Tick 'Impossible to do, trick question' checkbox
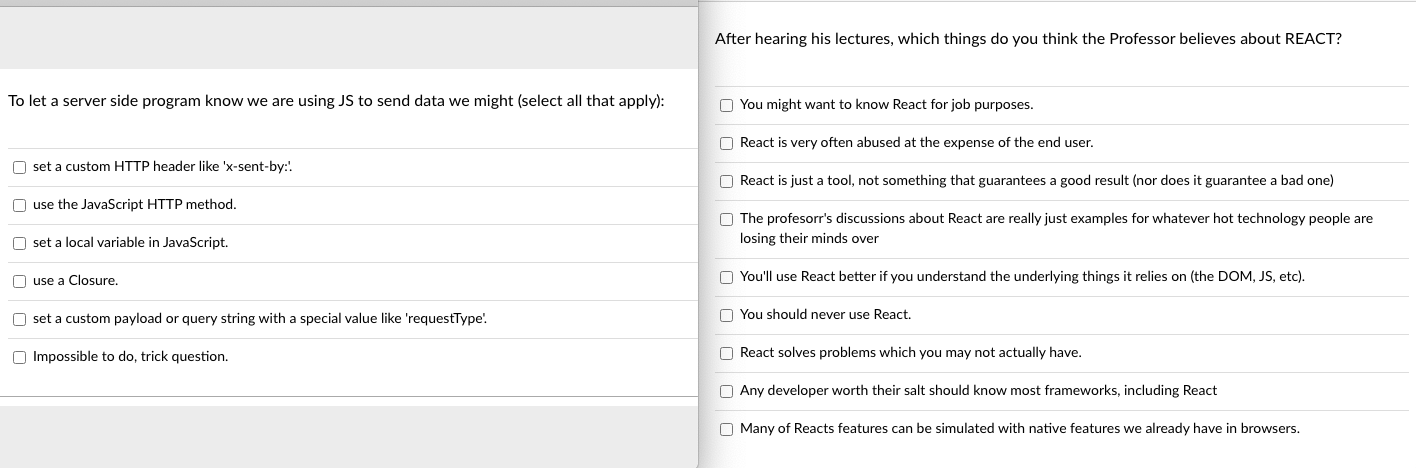The width and height of the screenshot is (1416, 468). coord(19,357)
